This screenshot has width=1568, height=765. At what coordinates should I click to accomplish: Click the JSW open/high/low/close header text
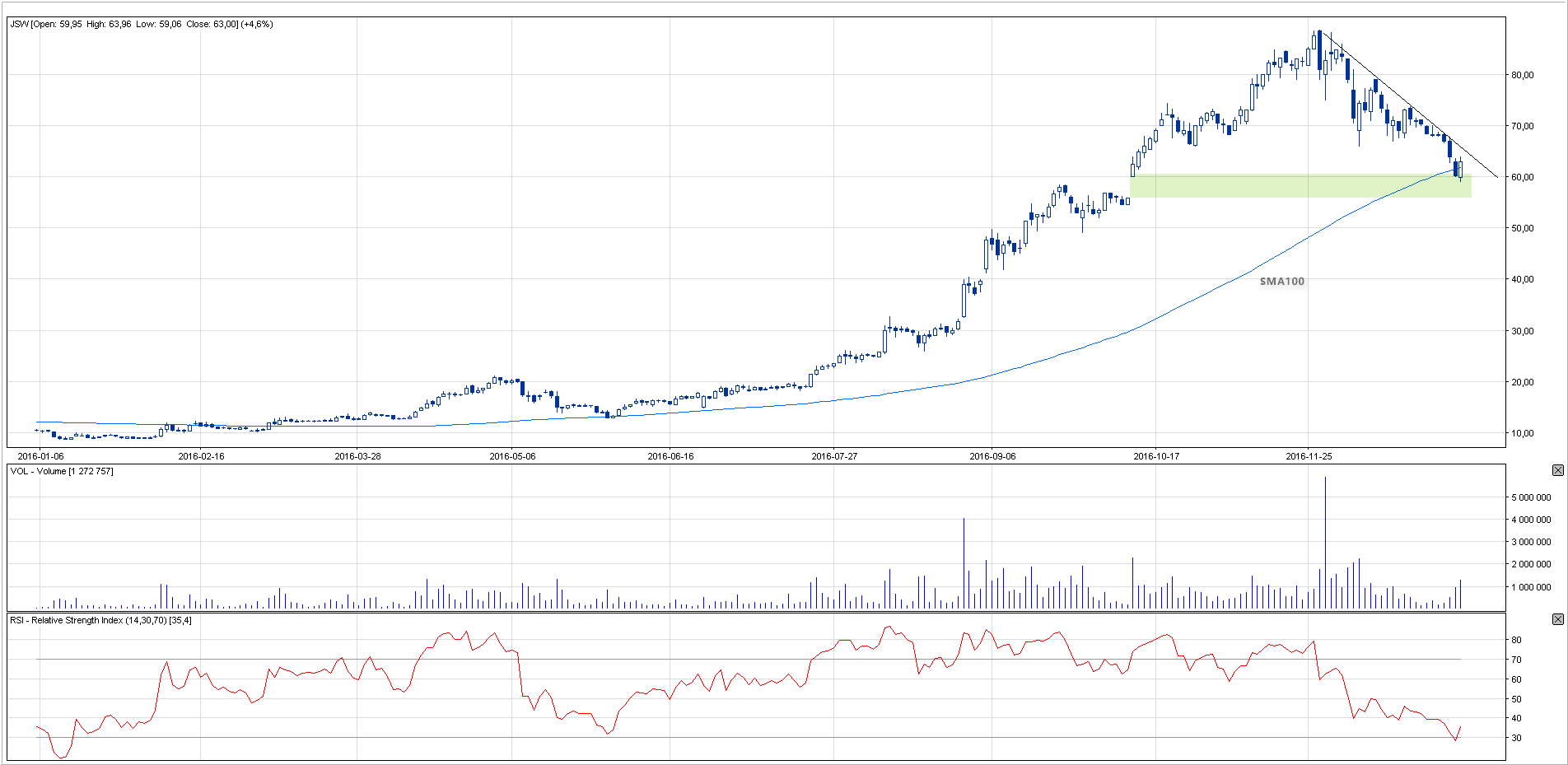click(141, 24)
